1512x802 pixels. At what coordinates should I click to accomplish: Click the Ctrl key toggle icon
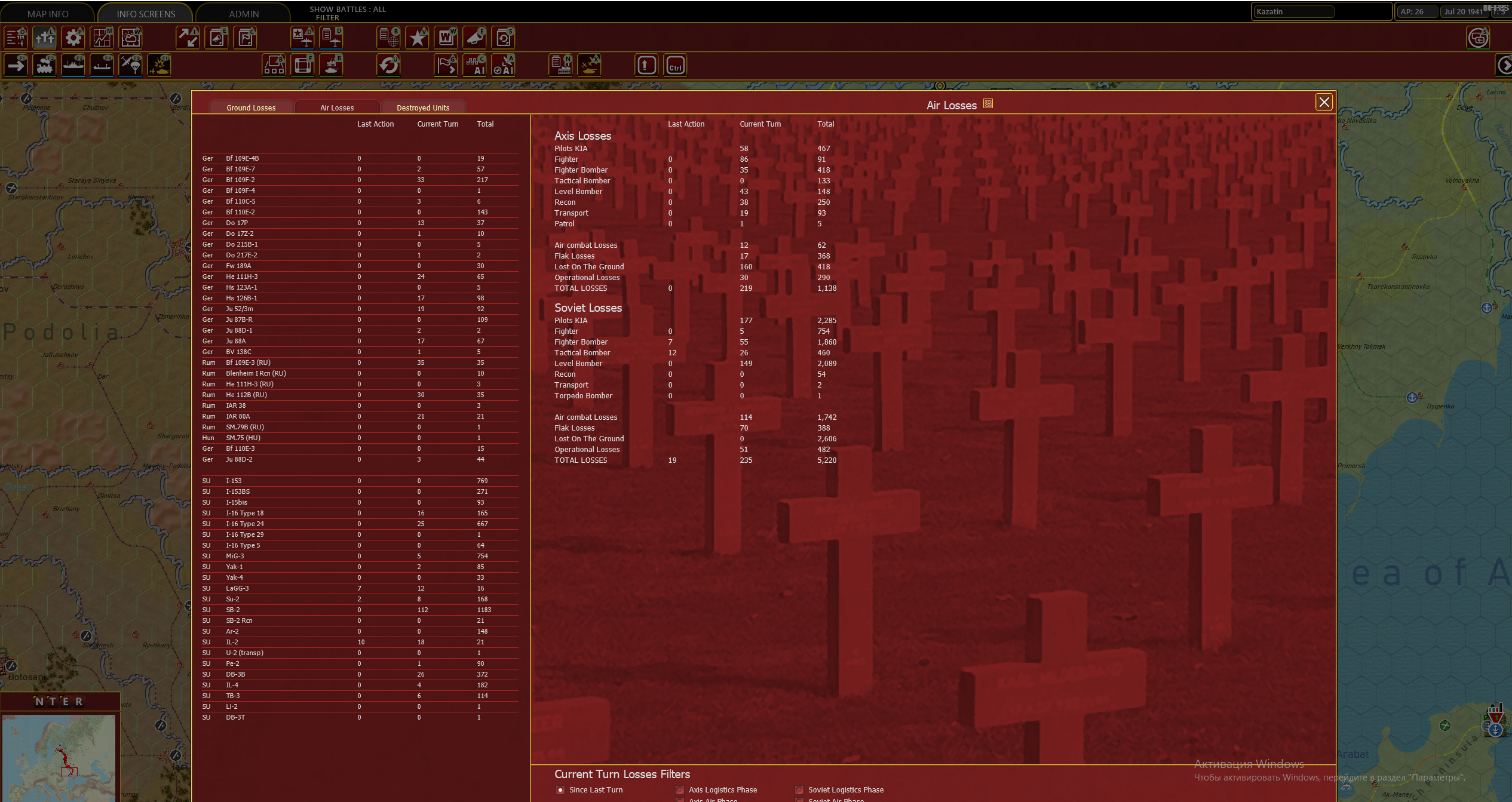[x=675, y=65]
